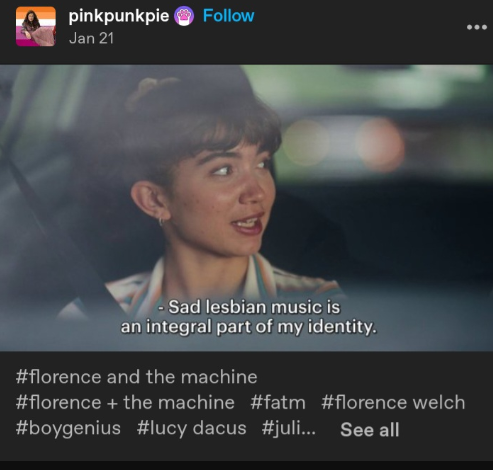Open the pinkpunkpie avatar picture
The width and height of the screenshot is (493, 470).
coord(36,26)
